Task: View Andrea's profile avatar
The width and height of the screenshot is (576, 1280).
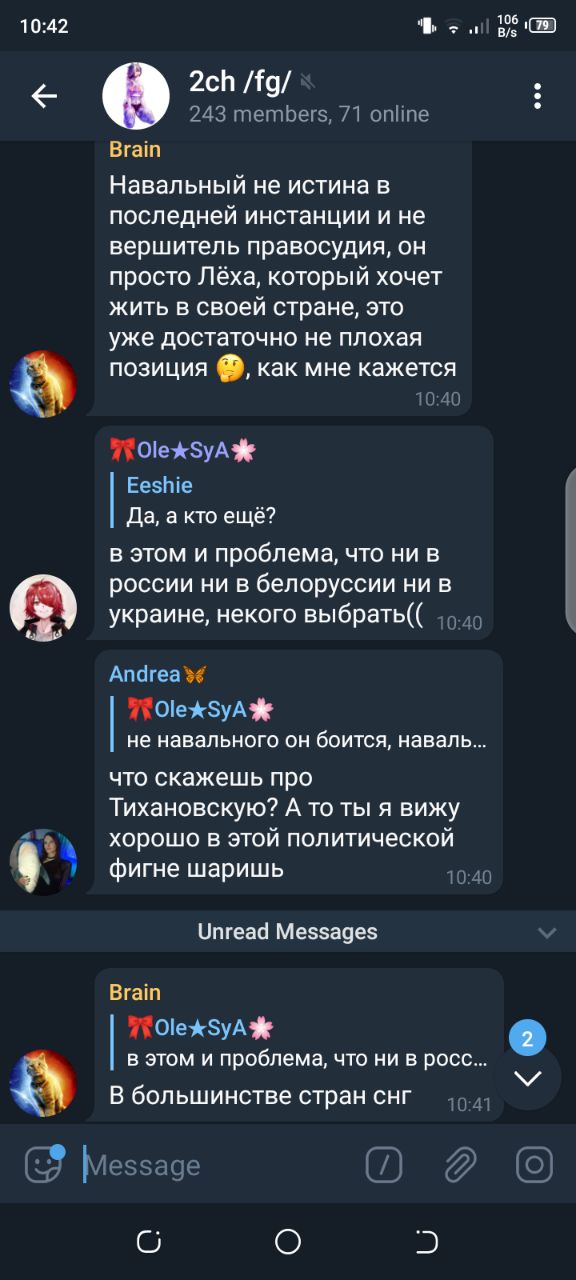Action: click(43, 861)
